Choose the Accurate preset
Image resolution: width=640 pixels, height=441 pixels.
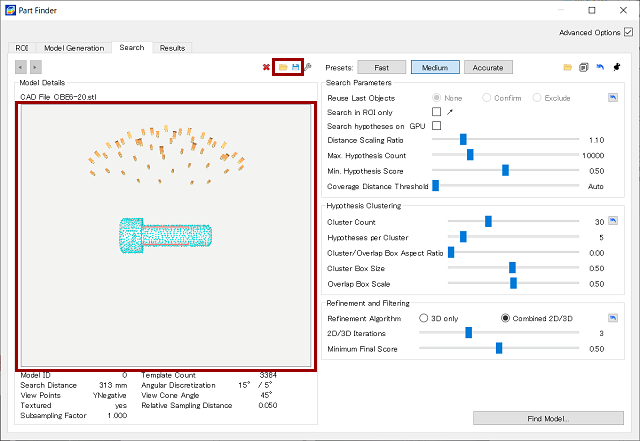coord(488,67)
